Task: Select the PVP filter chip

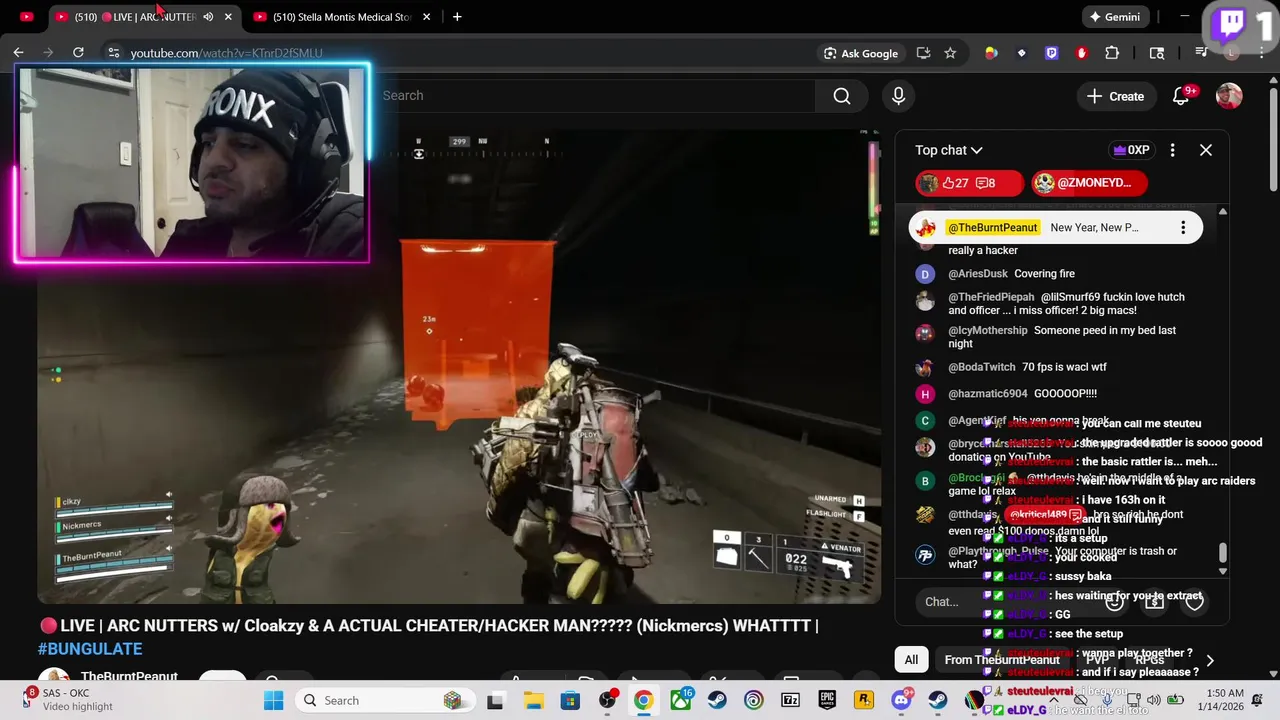Action: pyautogui.click(x=1097, y=660)
